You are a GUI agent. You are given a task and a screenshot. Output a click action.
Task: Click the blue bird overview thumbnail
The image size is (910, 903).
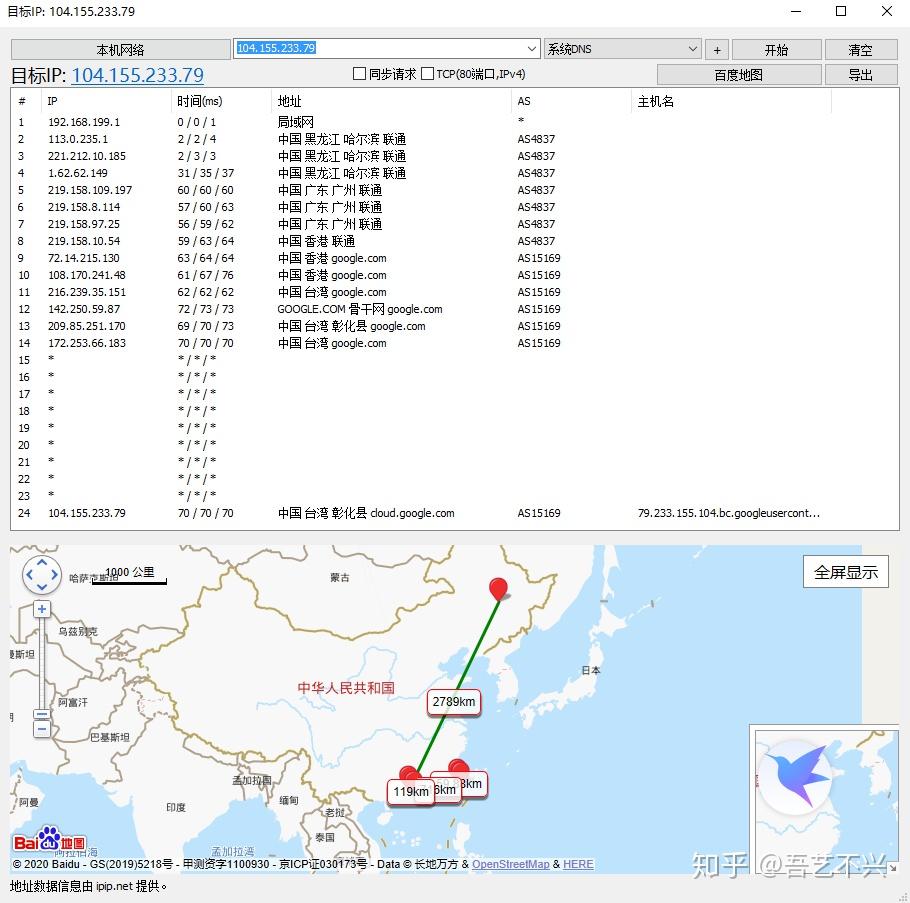[795, 778]
